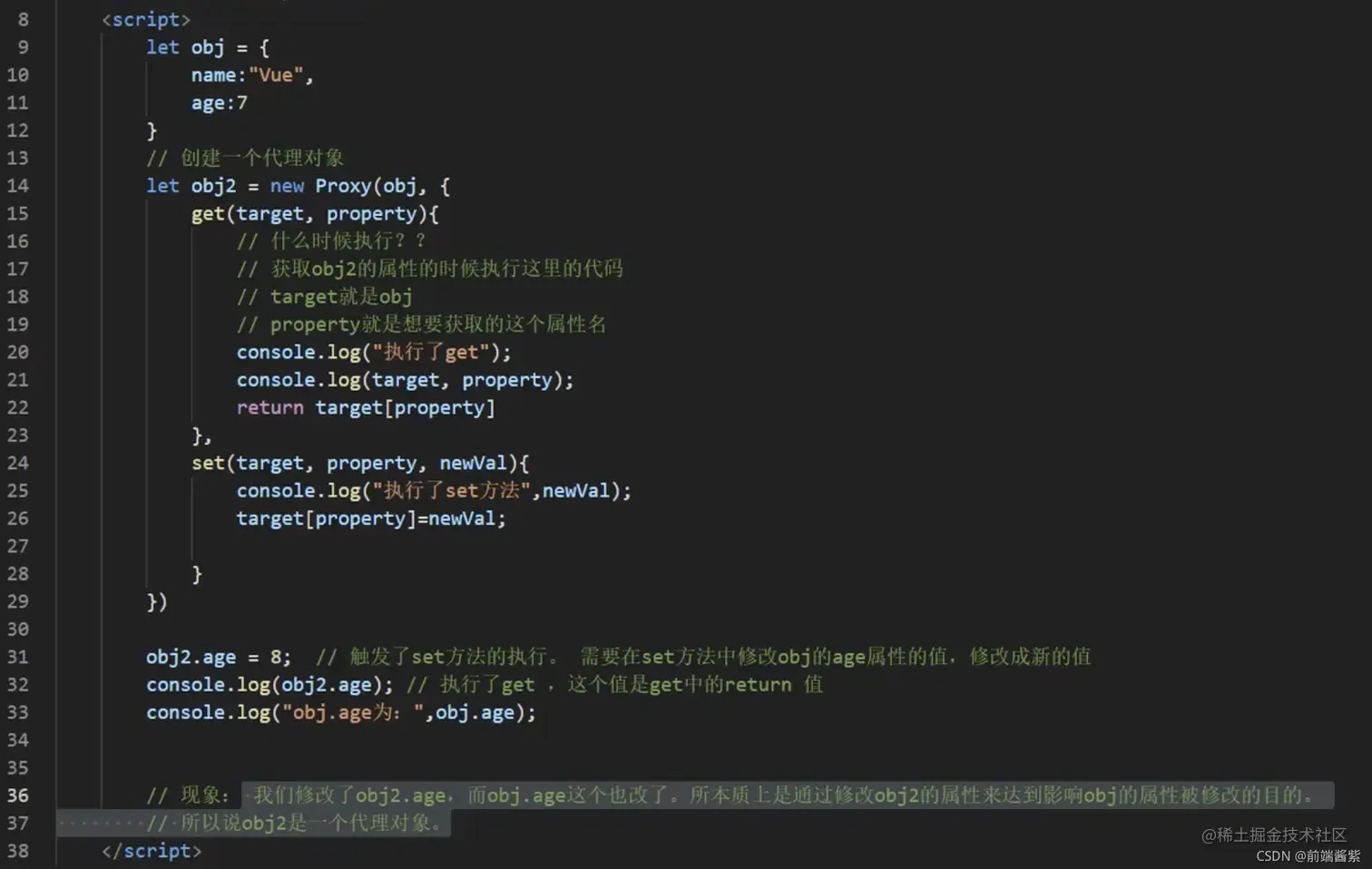
Task: Click line number 8 in the gutter
Action: (x=23, y=19)
